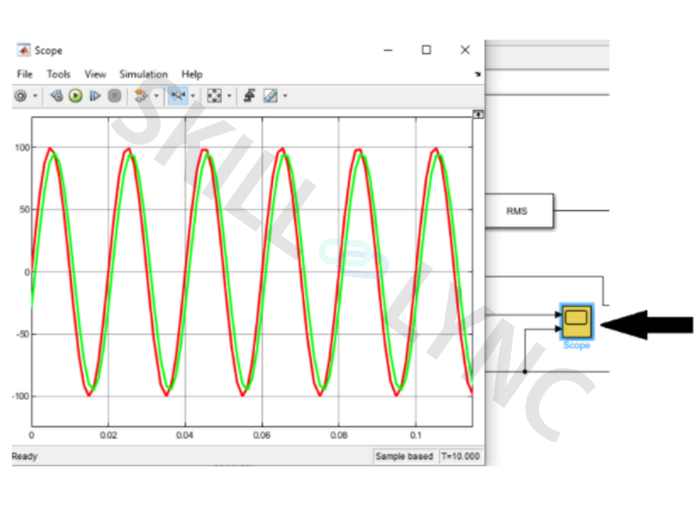Click the Sample based status indicator

point(404,456)
